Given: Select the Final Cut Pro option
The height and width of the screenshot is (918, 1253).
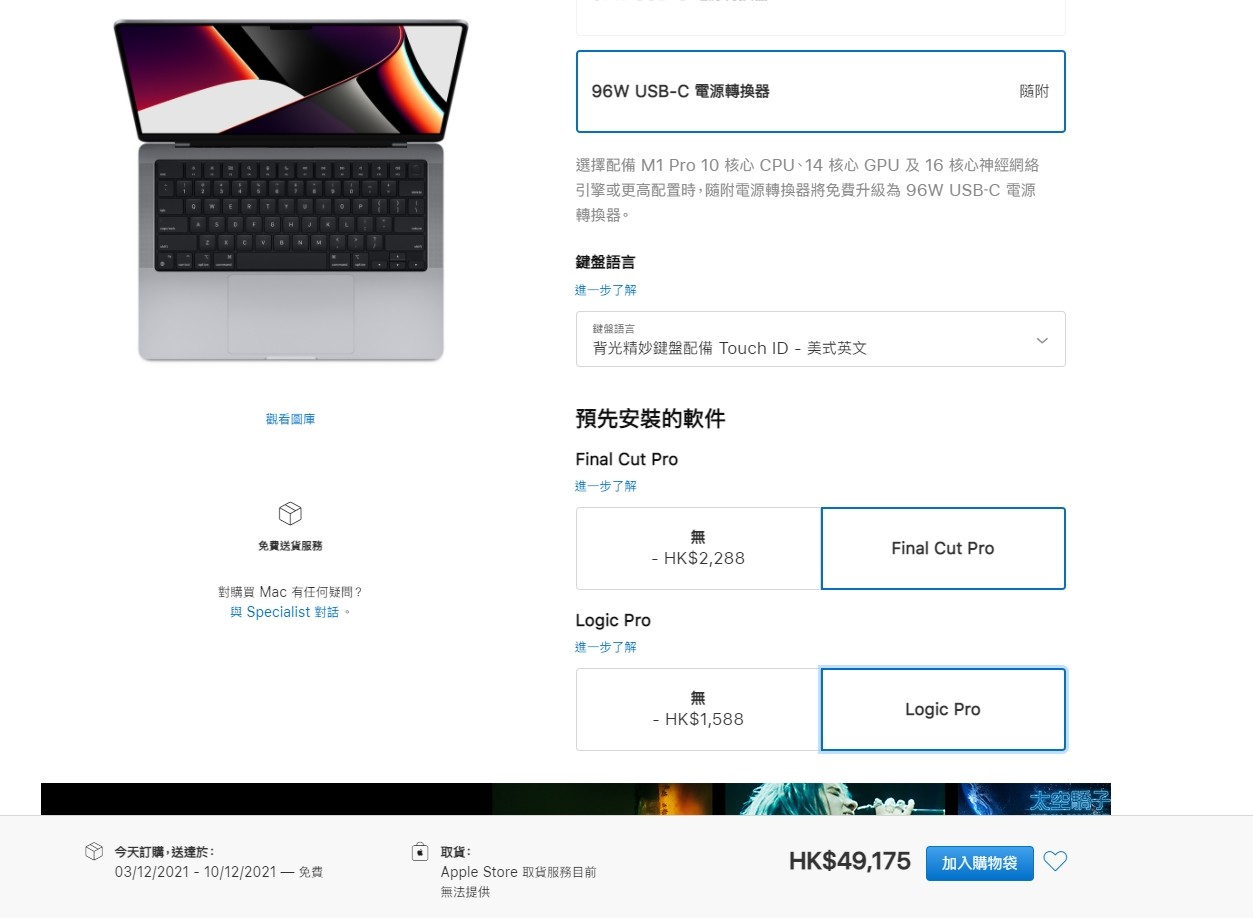Looking at the screenshot, I should coord(943,548).
